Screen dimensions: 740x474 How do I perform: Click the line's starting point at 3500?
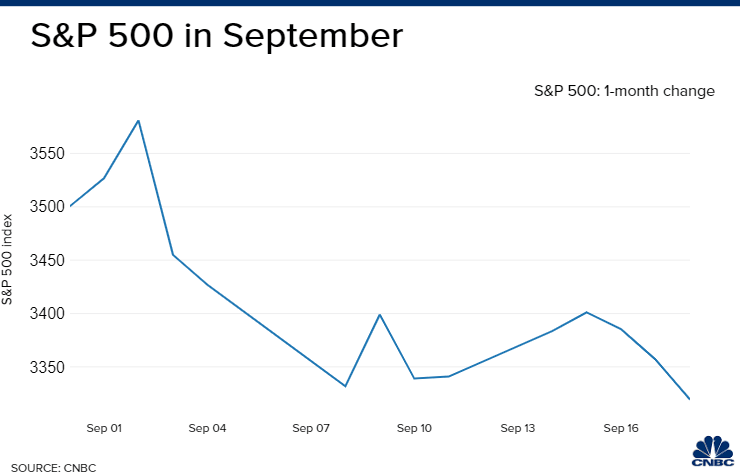point(70,206)
